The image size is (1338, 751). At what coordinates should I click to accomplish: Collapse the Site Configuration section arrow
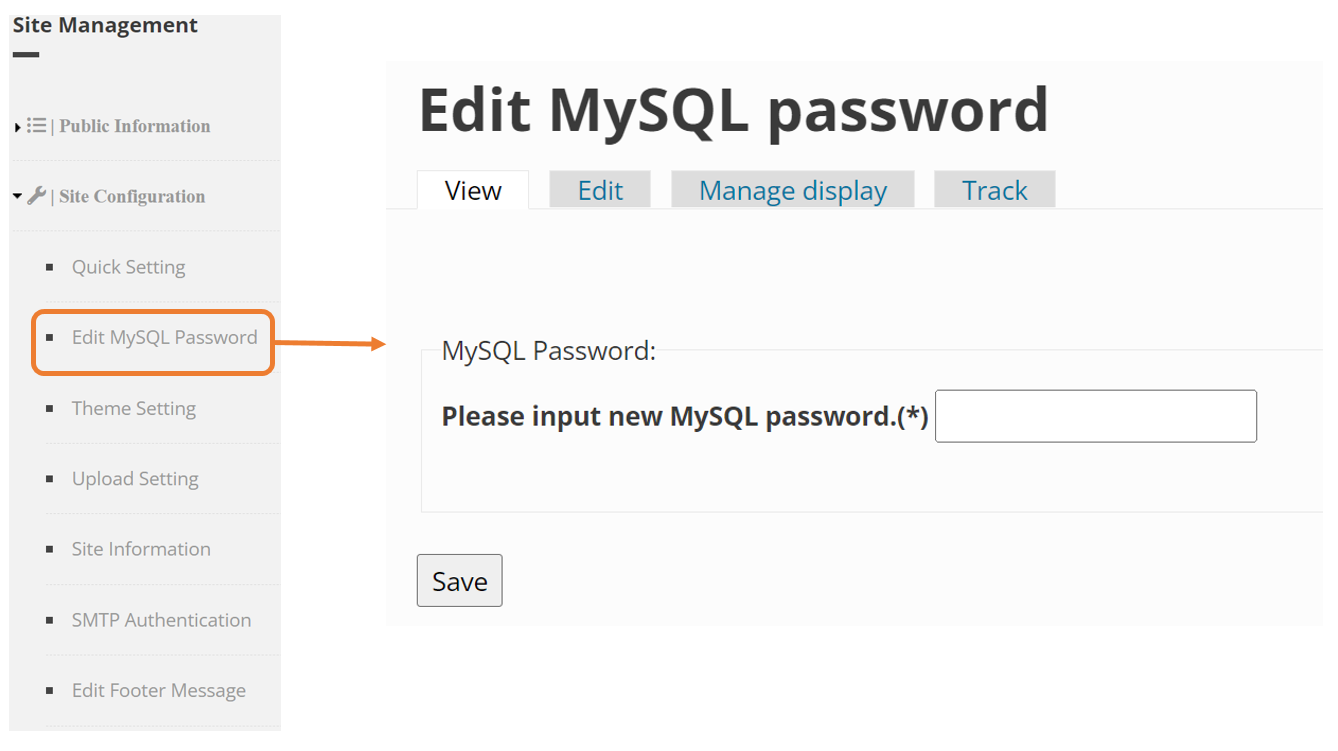pos(18,196)
